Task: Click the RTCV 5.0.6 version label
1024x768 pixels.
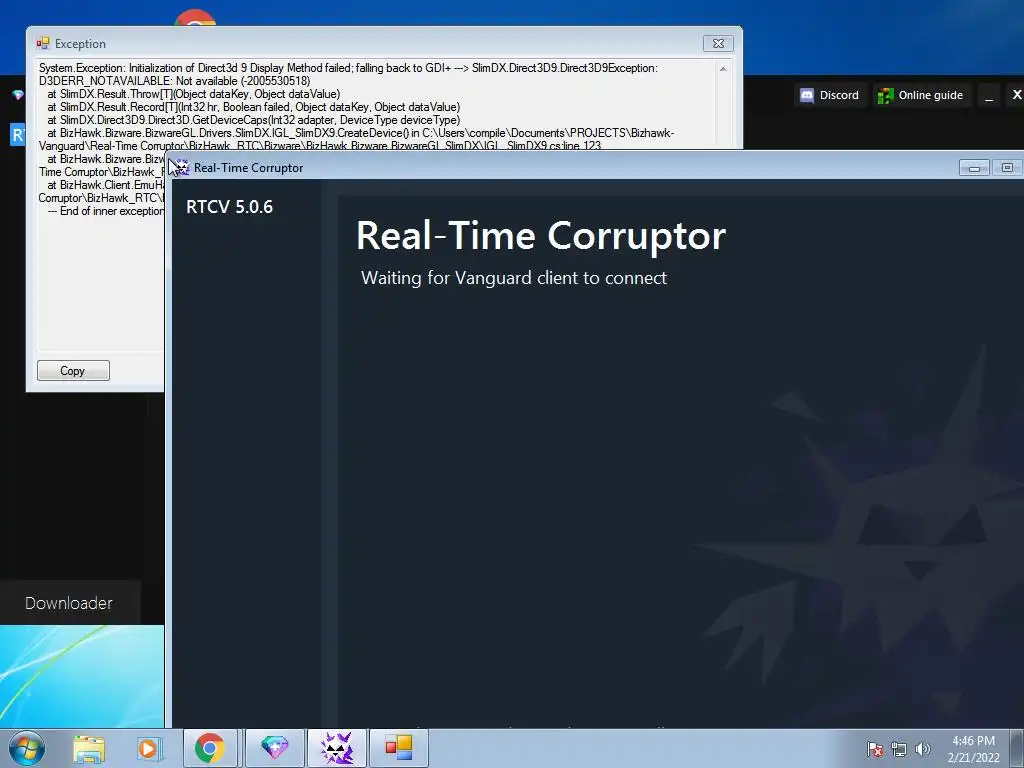Action: coord(229,206)
